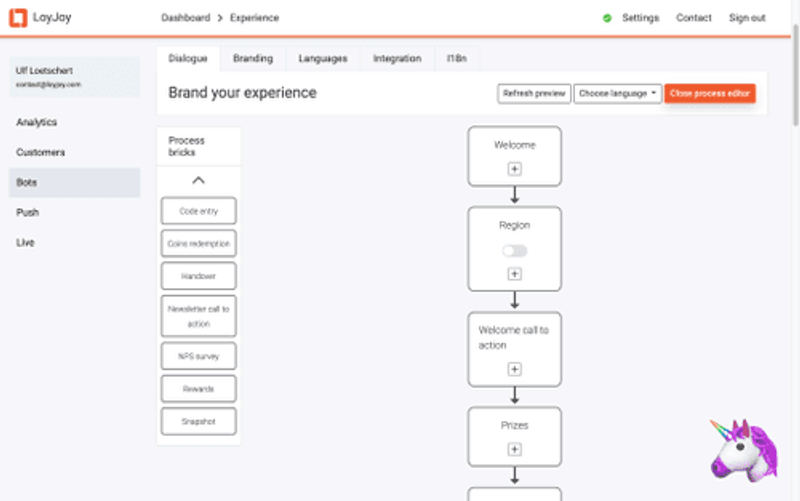Select the Languages tab
The width and height of the screenshot is (800, 501).
(x=323, y=59)
